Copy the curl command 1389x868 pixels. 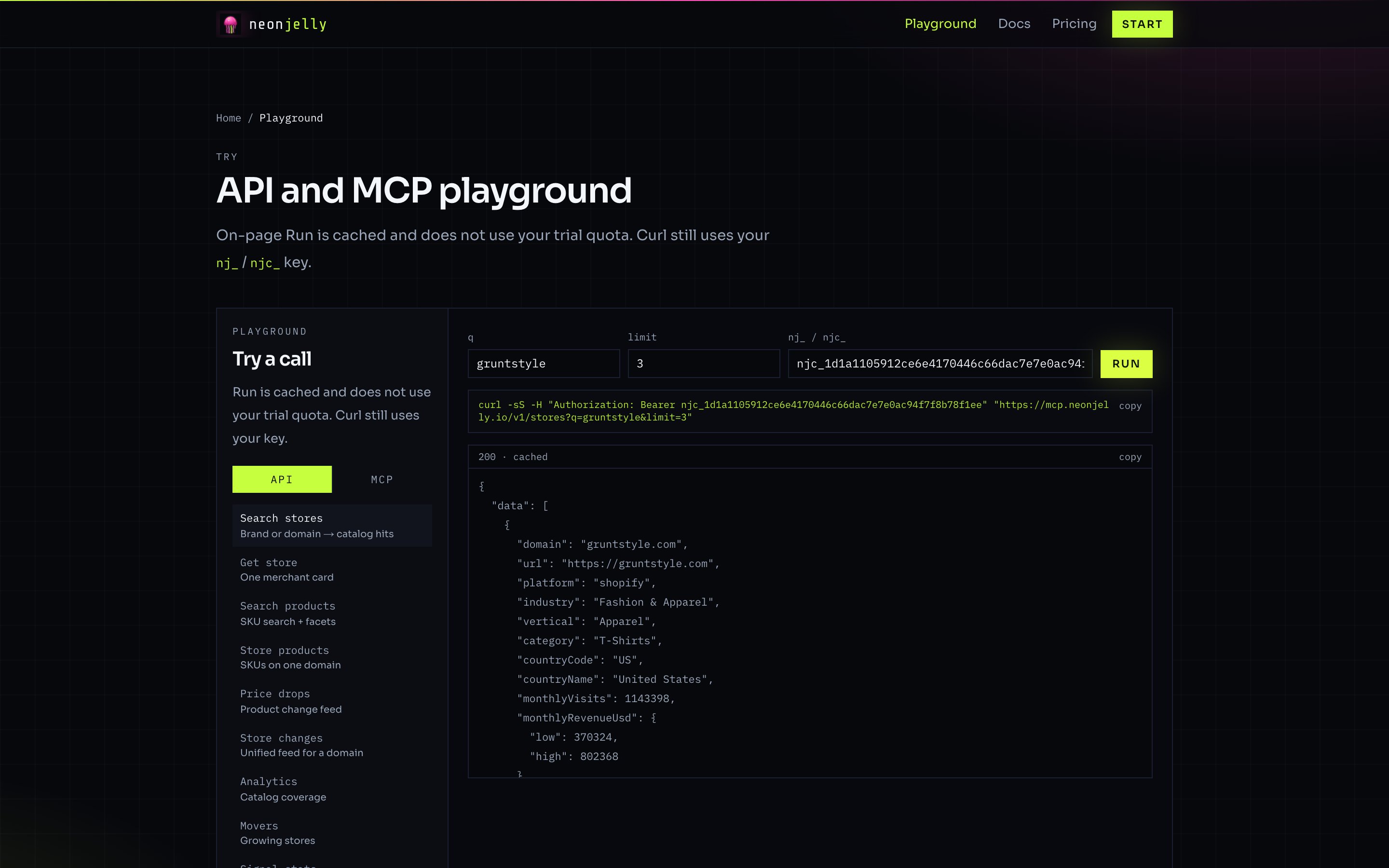[x=1130, y=406]
